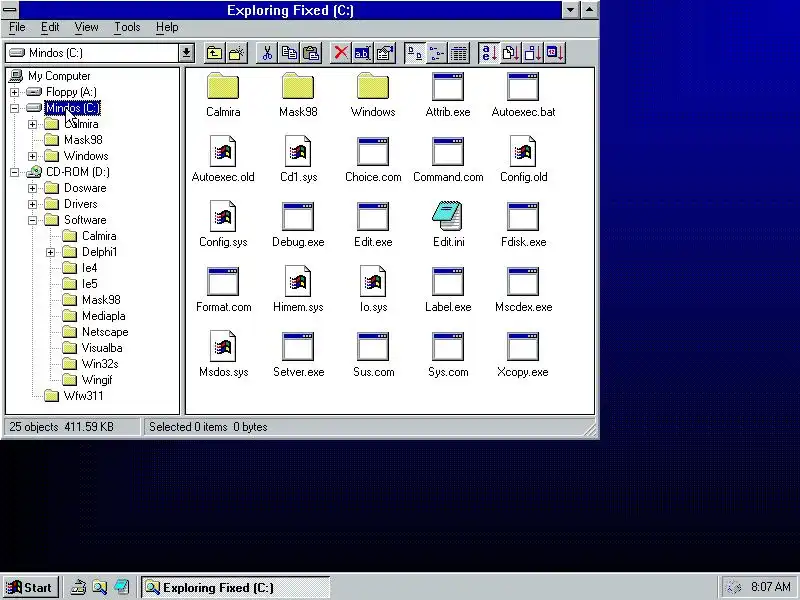The image size is (800, 600).
Task: Select the Mscdex.exe file
Action: point(523,289)
